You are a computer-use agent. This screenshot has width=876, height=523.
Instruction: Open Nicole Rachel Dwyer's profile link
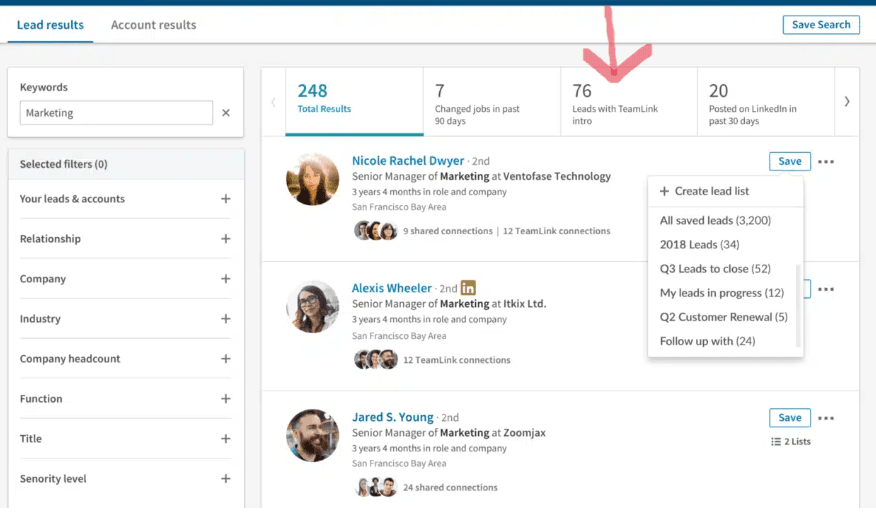coord(408,161)
